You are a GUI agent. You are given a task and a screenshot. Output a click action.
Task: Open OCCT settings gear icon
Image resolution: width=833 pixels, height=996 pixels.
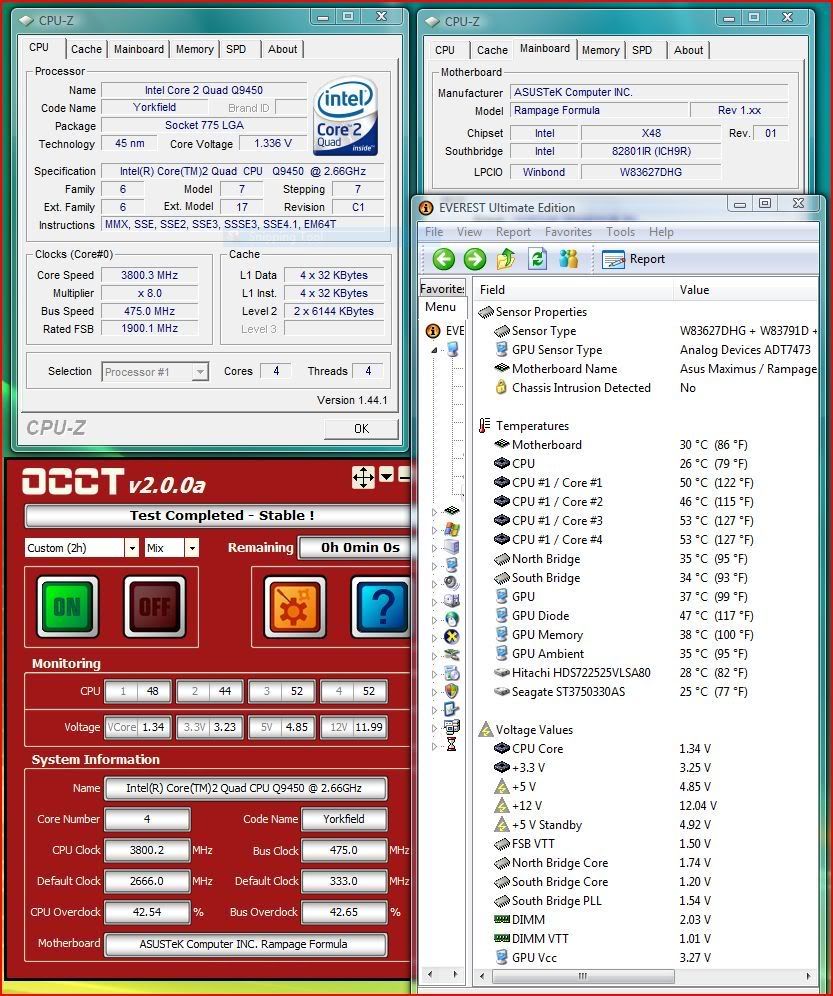pyautogui.click(x=295, y=607)
